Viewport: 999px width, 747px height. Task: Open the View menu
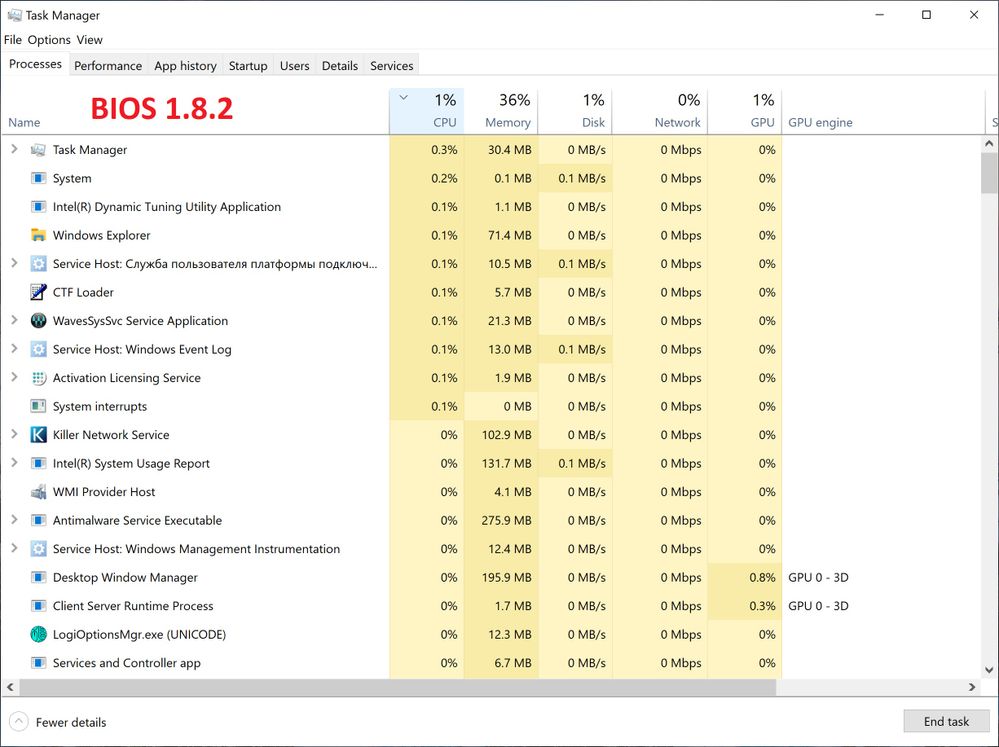pyautogui.click(x=89, y=40)
